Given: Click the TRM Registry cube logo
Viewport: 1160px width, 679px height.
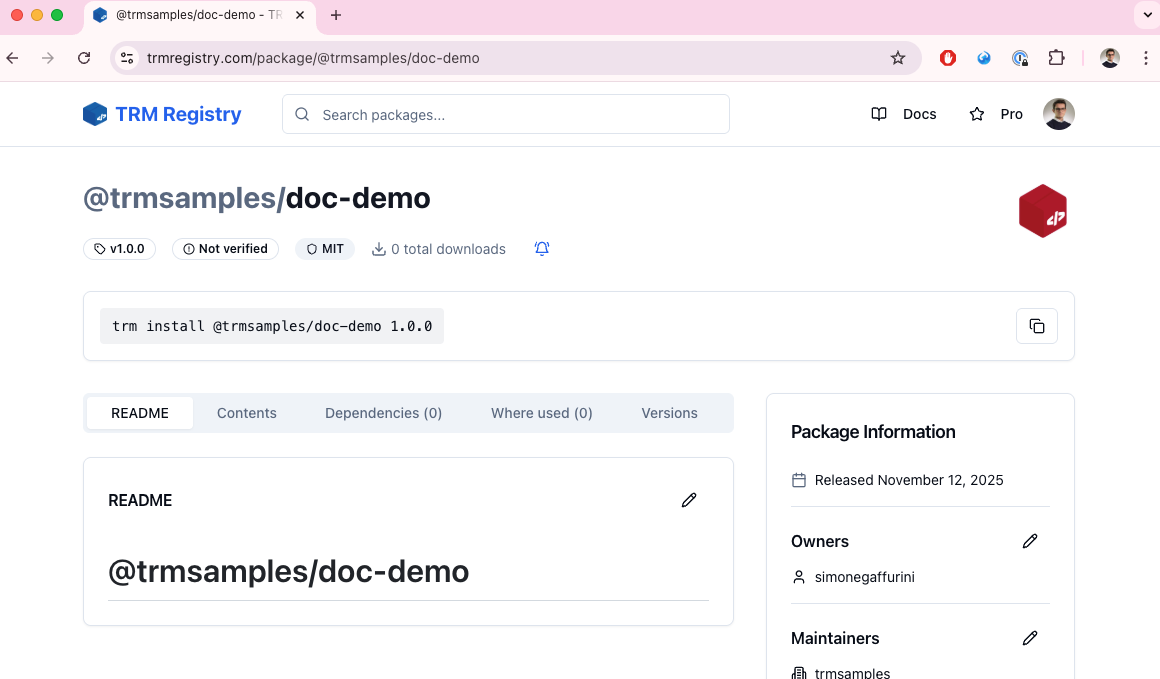Looking at the screenshot, I should pos(95,114).
